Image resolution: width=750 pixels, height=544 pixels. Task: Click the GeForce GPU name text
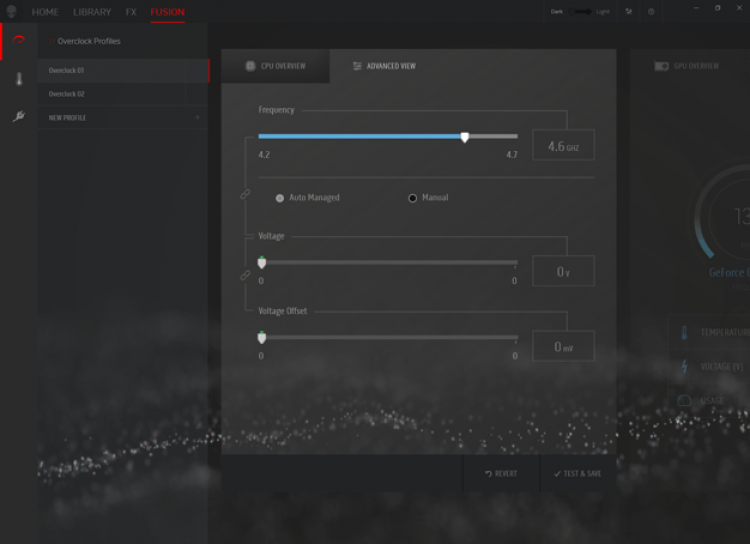coord(729,273)
